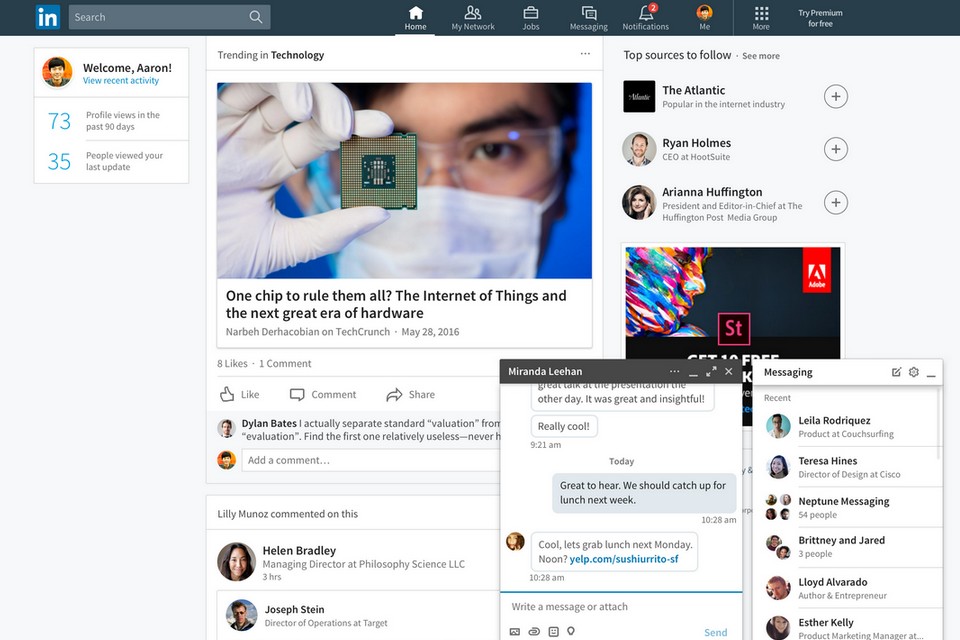Open Miranda Leehan chat options ellipsis
The image size is (960, 640).
(674, 371)
